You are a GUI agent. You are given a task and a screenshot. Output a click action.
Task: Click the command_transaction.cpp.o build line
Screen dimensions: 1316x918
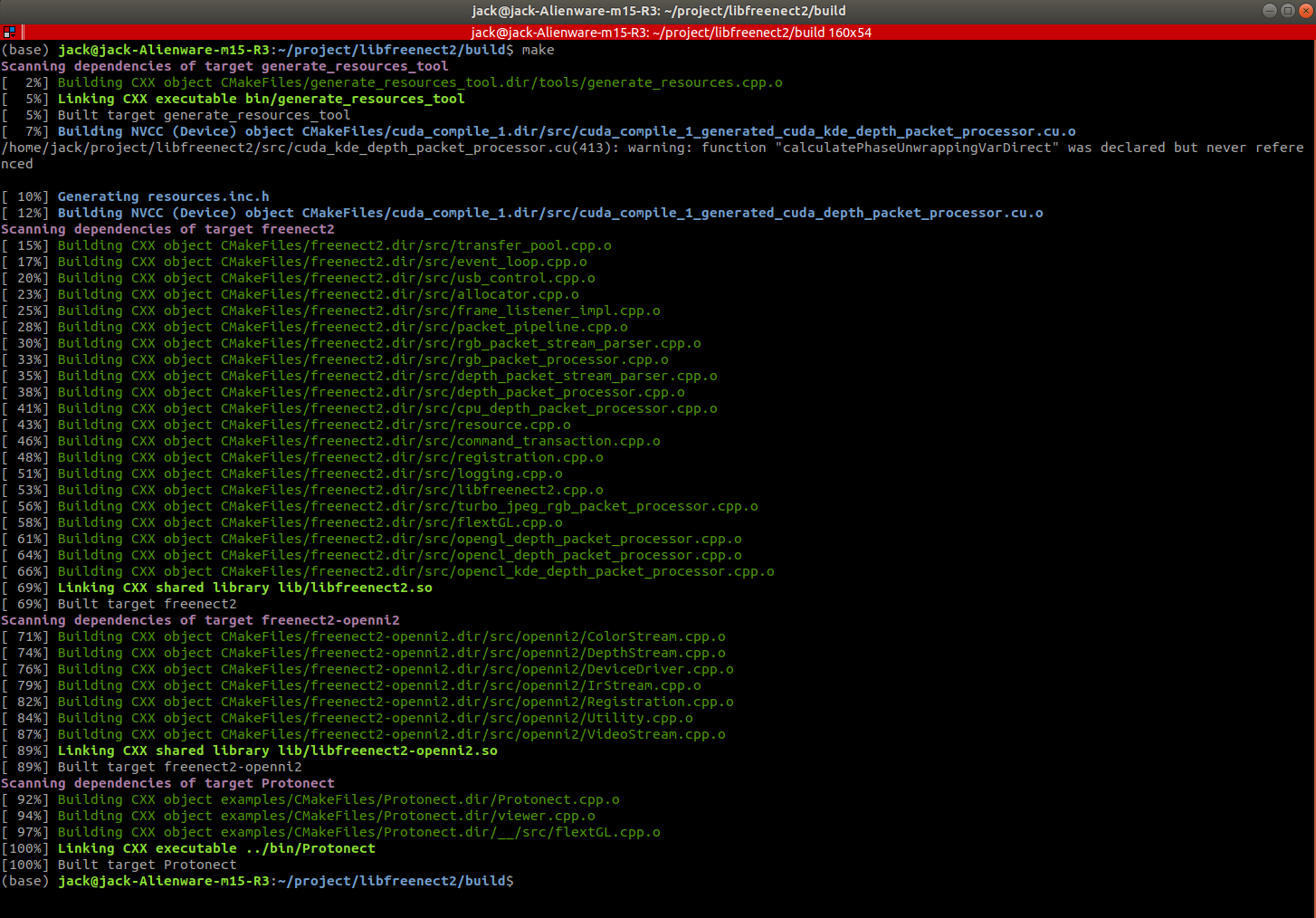(330, 441)
